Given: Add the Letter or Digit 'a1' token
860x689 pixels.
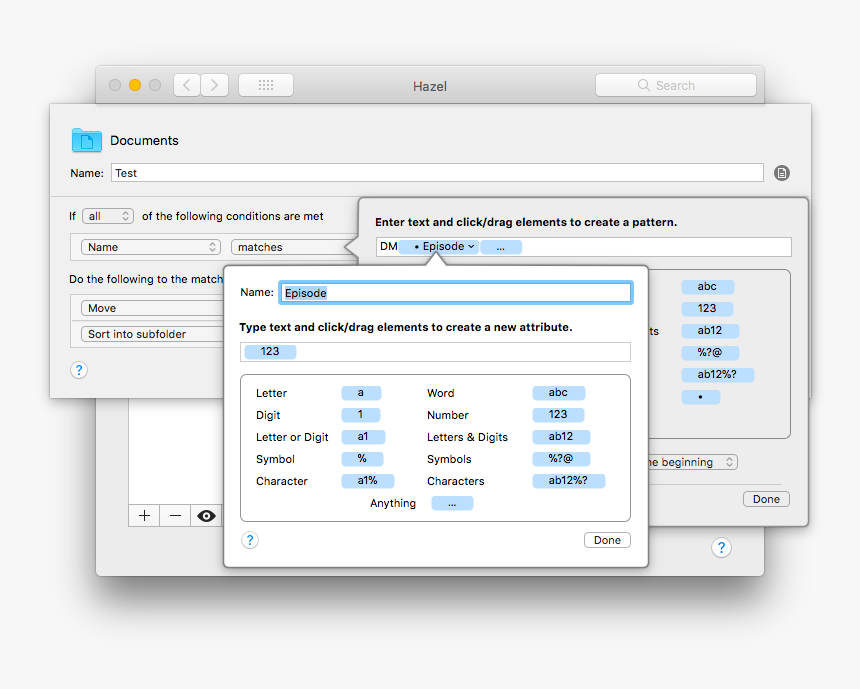Looking at the screenshot, I should coord(363,437).
